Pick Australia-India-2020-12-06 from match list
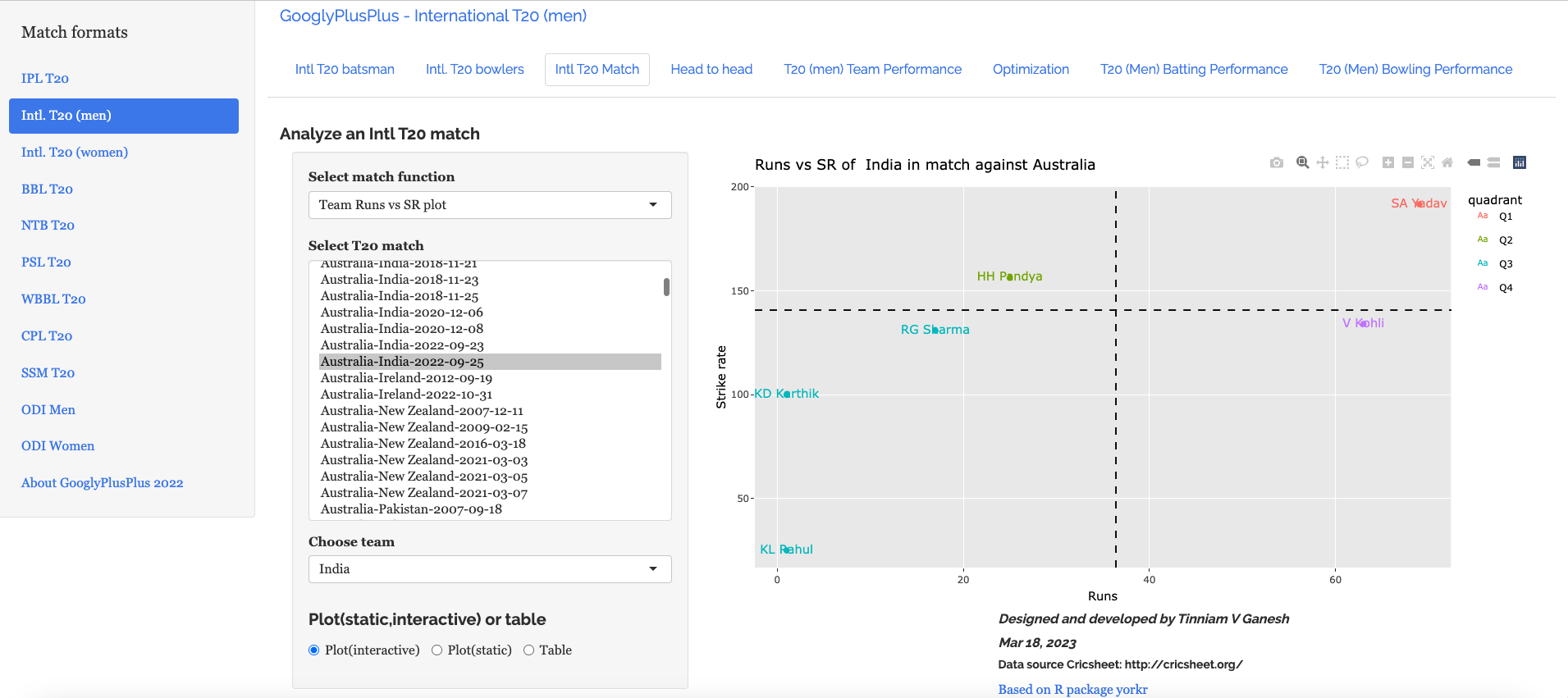Viewport: 1568px width, 698px height. click(401, 313)
